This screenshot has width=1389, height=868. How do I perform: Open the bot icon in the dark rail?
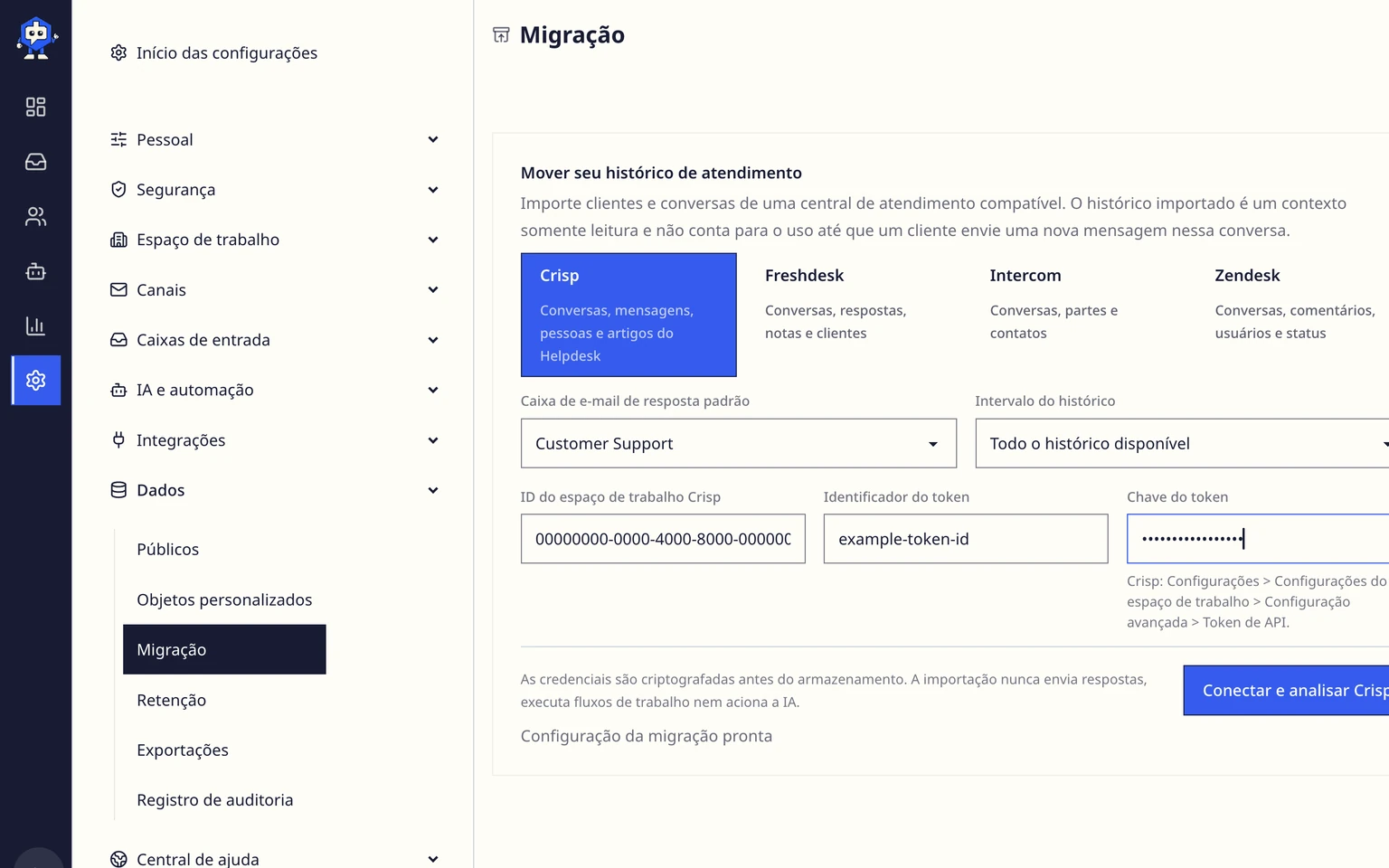pos(35,271)
